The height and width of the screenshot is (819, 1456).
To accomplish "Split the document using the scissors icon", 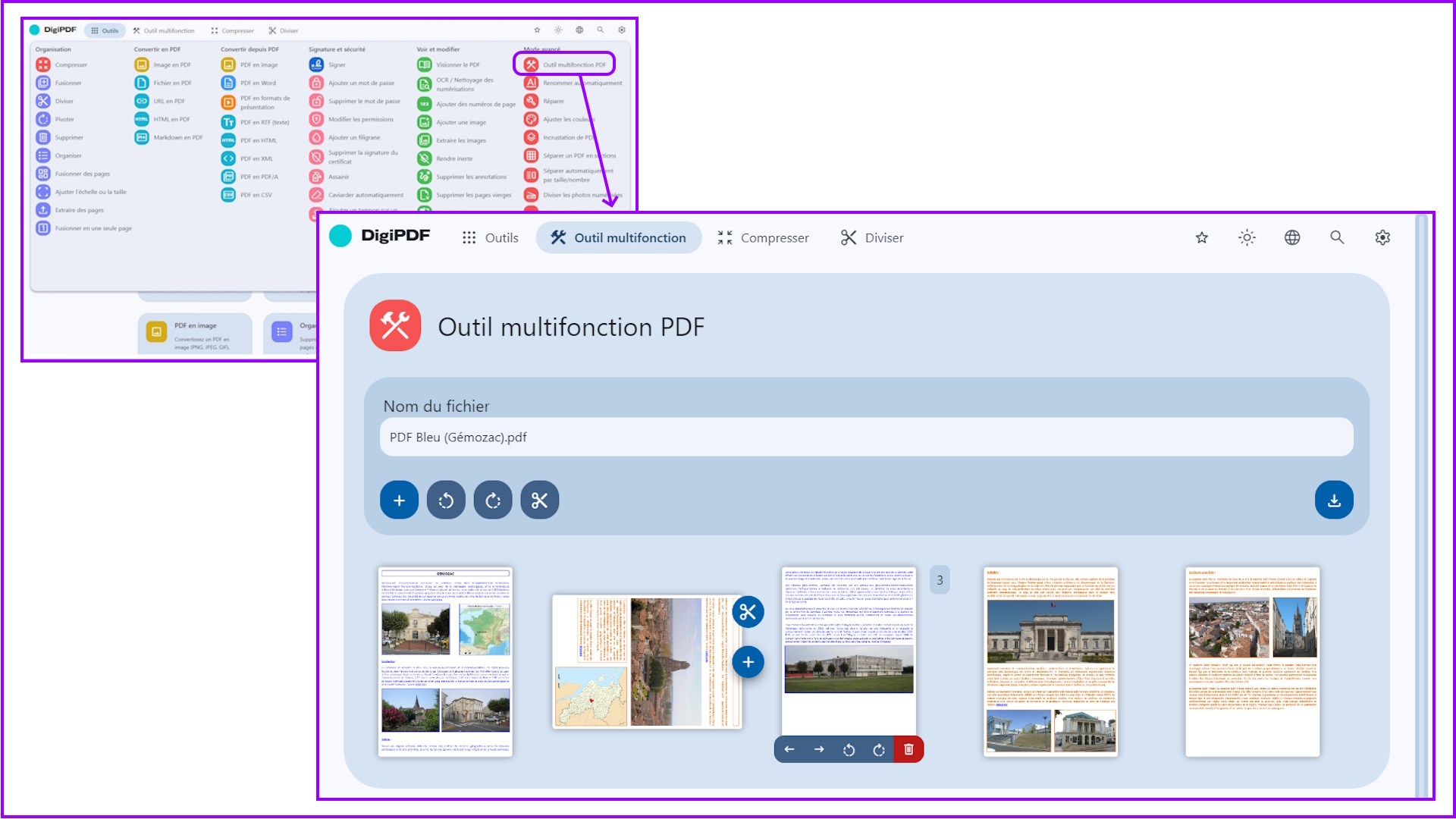I will coord(539,500).
